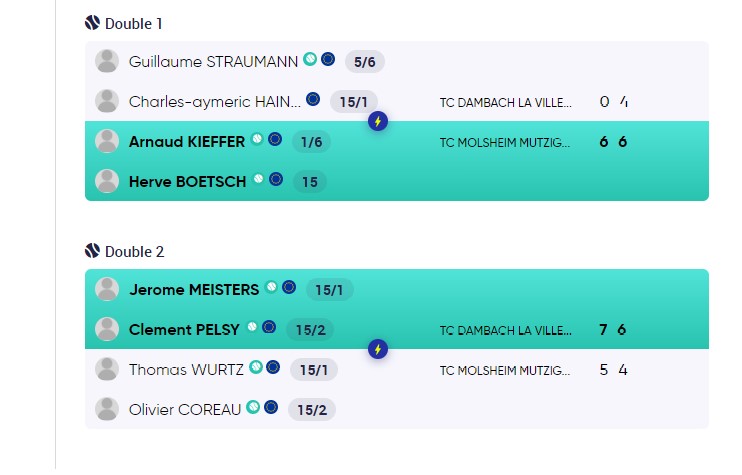Click Arnaud KIEFFER's avatar icon
The image size is (742, 475).
click(x=107, y=141)
